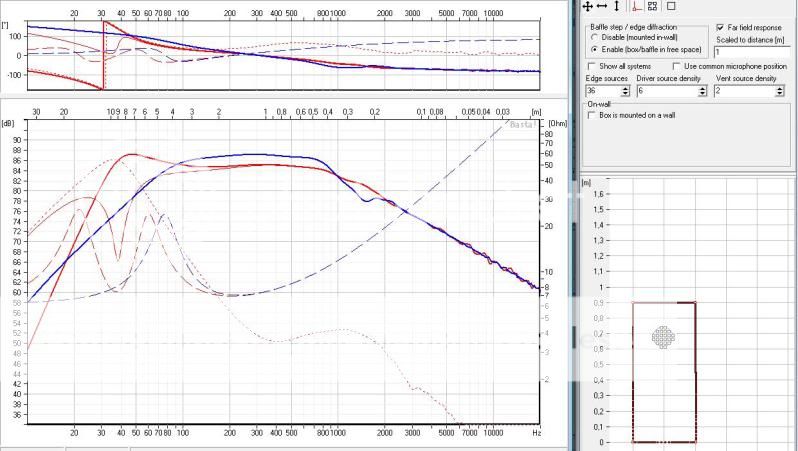This screenshot has height=451, width=798.
Task: Select the four-way move arrows tool
Action: [588, 6]
